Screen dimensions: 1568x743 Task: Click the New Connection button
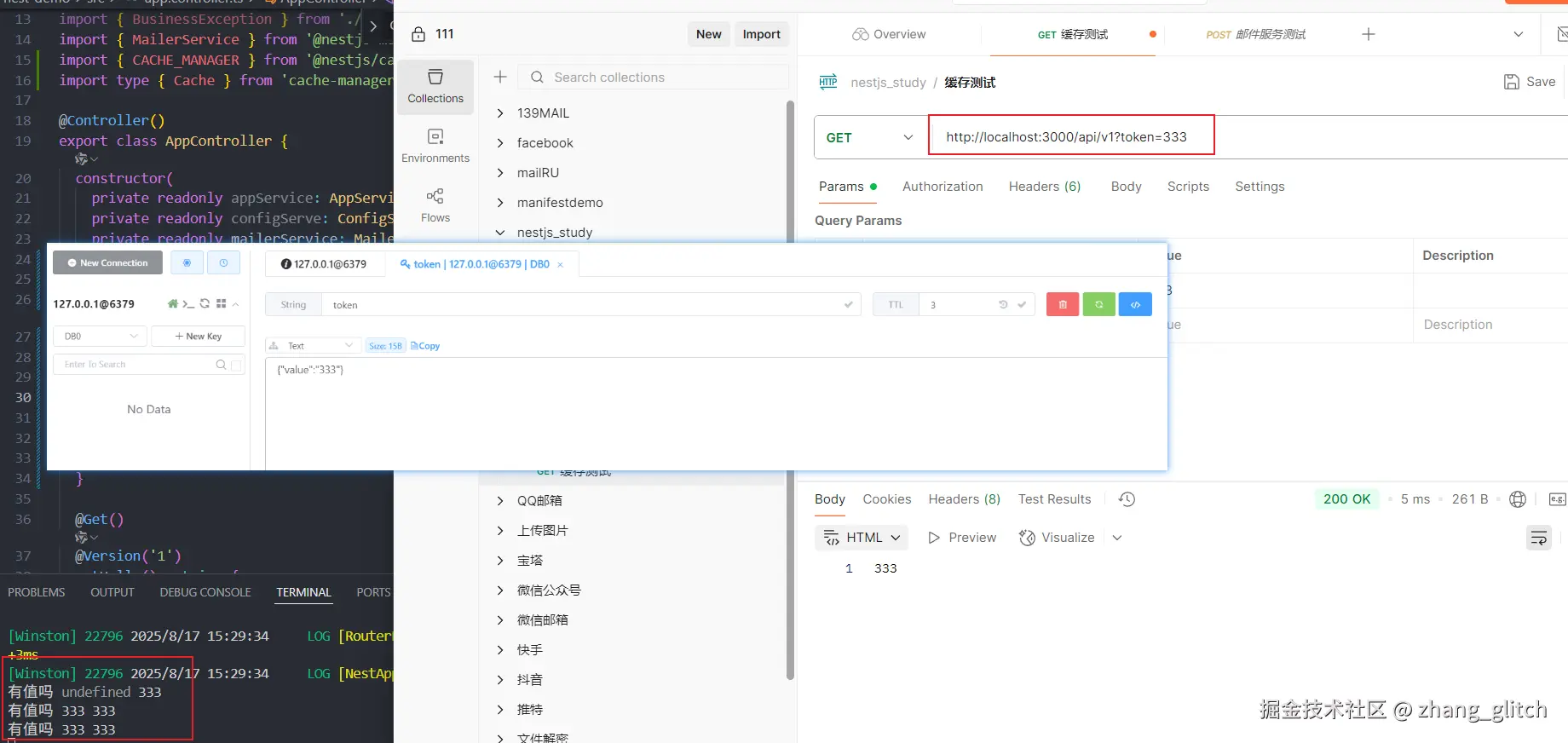[x=108, y=262]
